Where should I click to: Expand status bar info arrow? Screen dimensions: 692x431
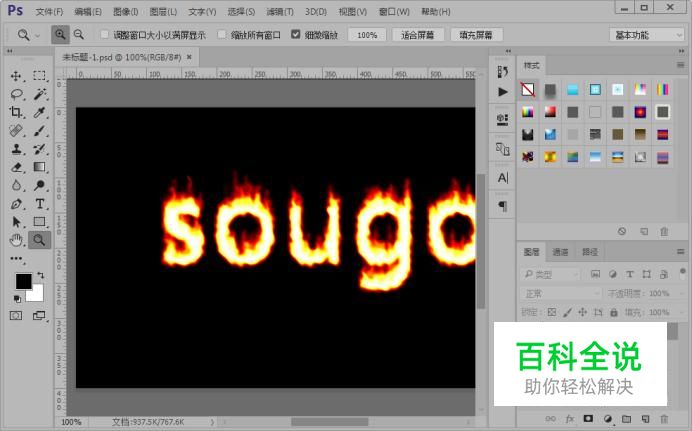212,422
